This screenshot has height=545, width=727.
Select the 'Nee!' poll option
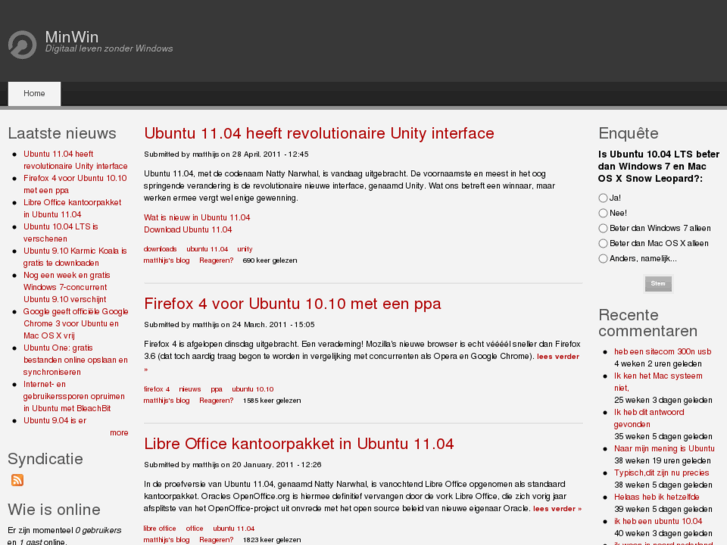point(603,213)
